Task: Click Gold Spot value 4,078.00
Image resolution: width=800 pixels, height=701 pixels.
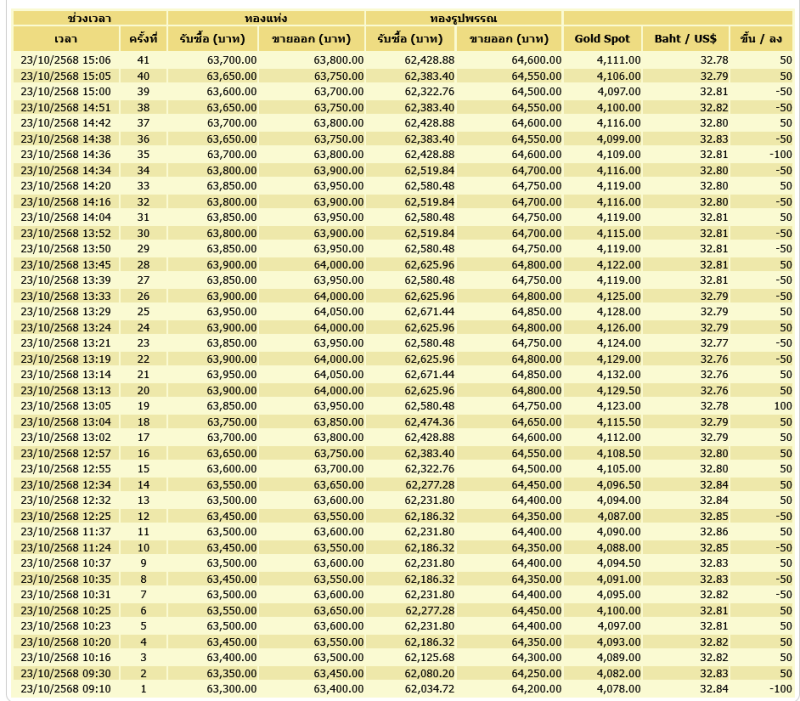Action: point(618,688)
